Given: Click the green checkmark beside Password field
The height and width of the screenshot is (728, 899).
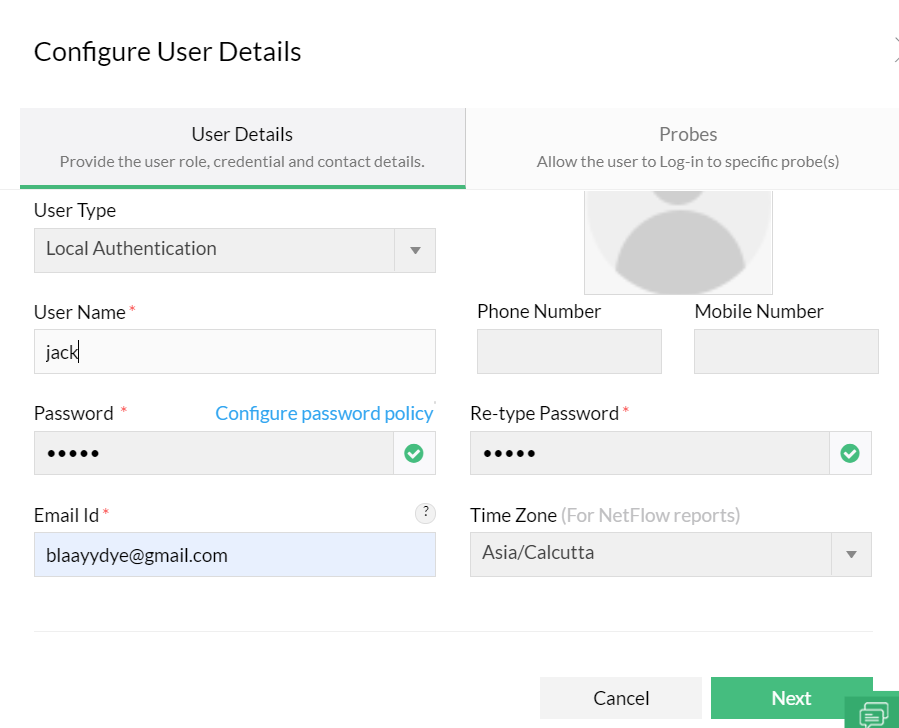Looking at the screenshot, I should (x=414, y=453).
